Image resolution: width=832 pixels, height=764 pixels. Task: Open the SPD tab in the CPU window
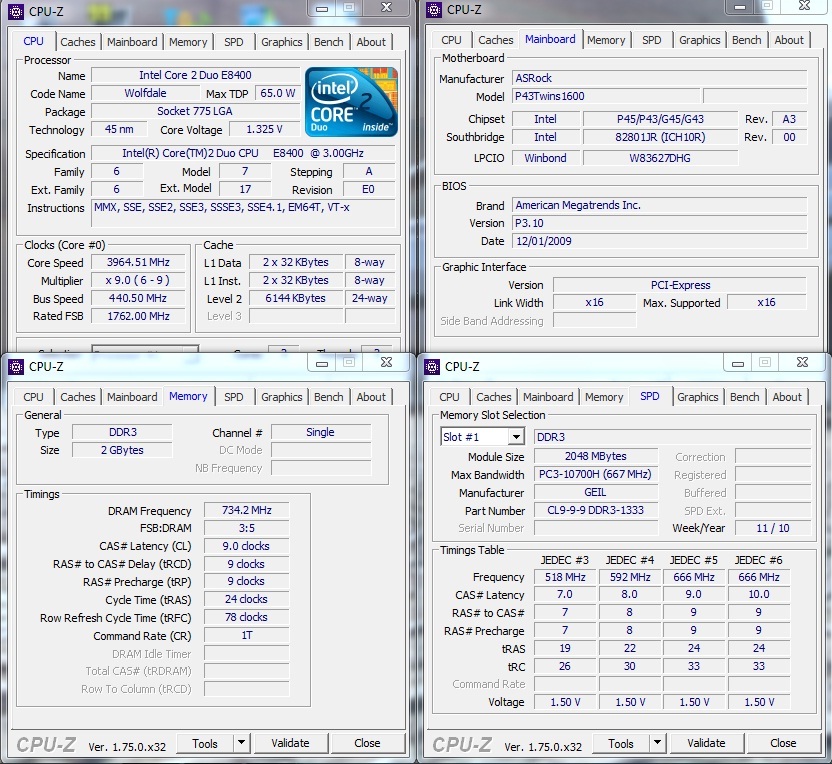pos(233,42)
